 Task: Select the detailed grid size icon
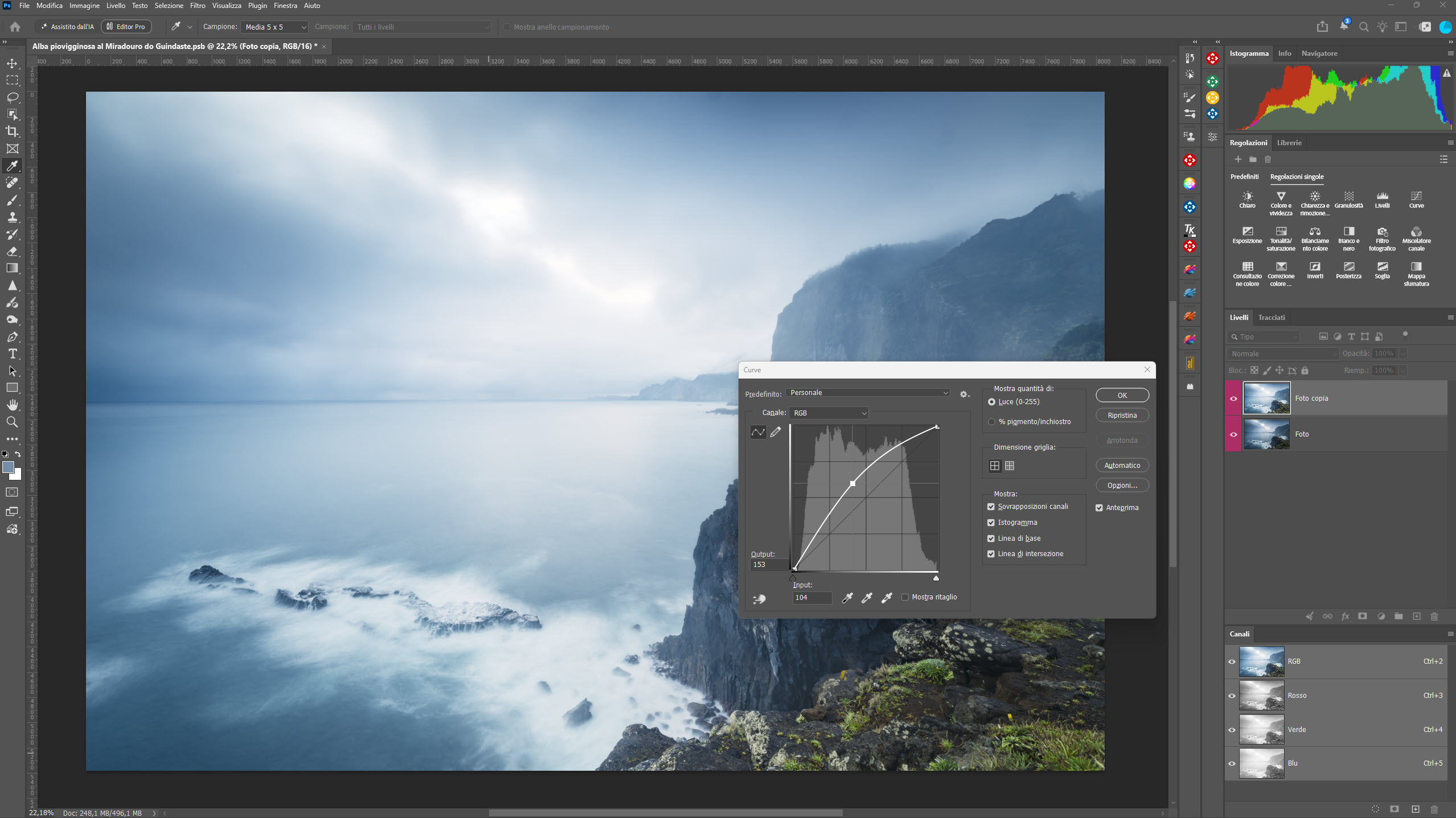[1010, 466]
